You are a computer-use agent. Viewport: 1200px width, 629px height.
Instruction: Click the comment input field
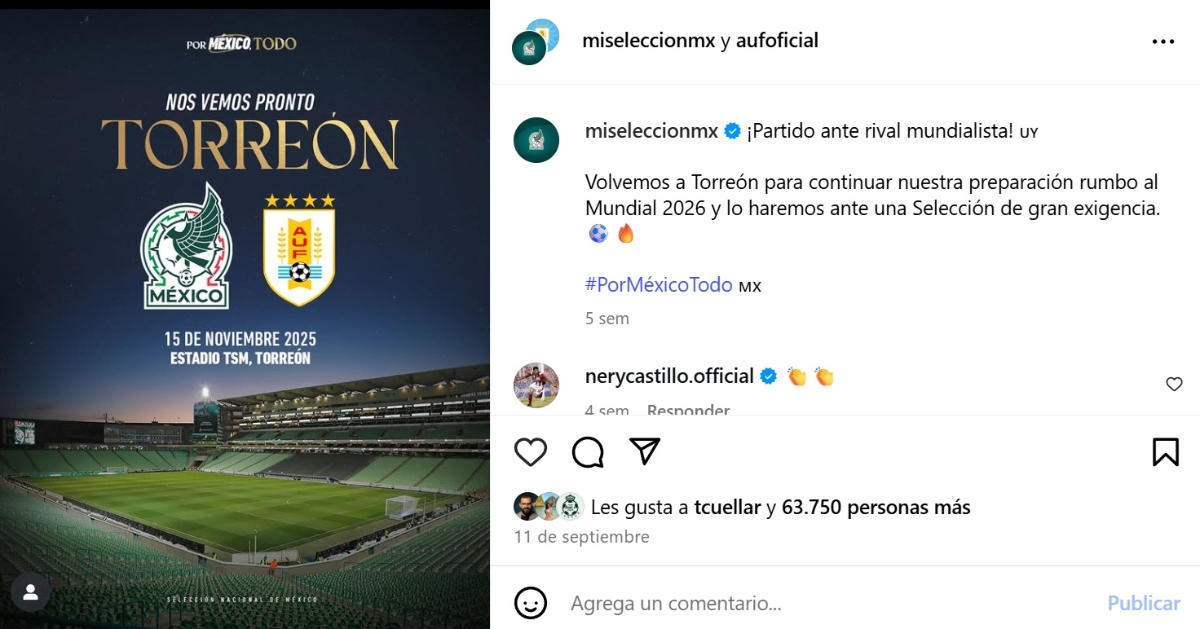820,603
